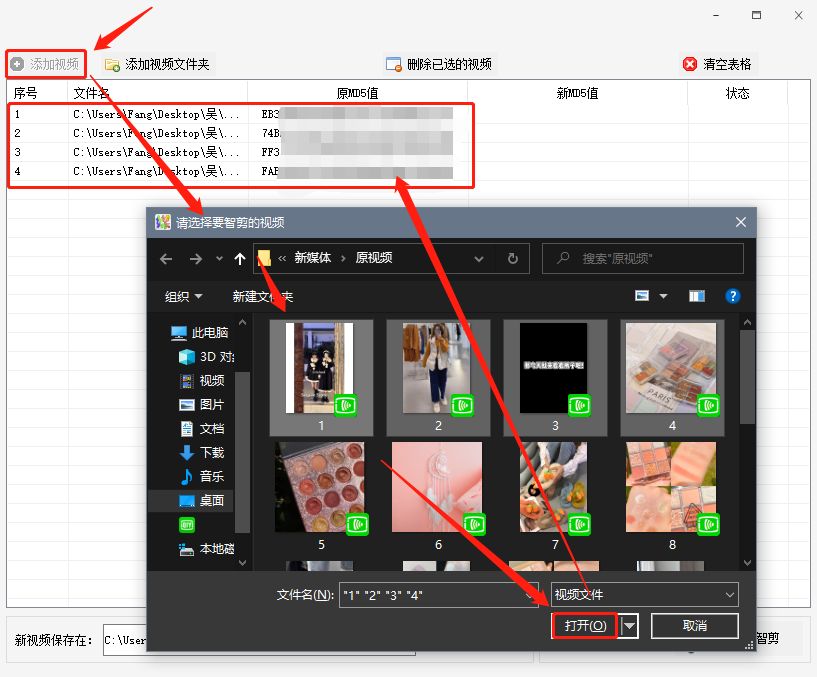展开文件名输入框的下拉列表

527,594
